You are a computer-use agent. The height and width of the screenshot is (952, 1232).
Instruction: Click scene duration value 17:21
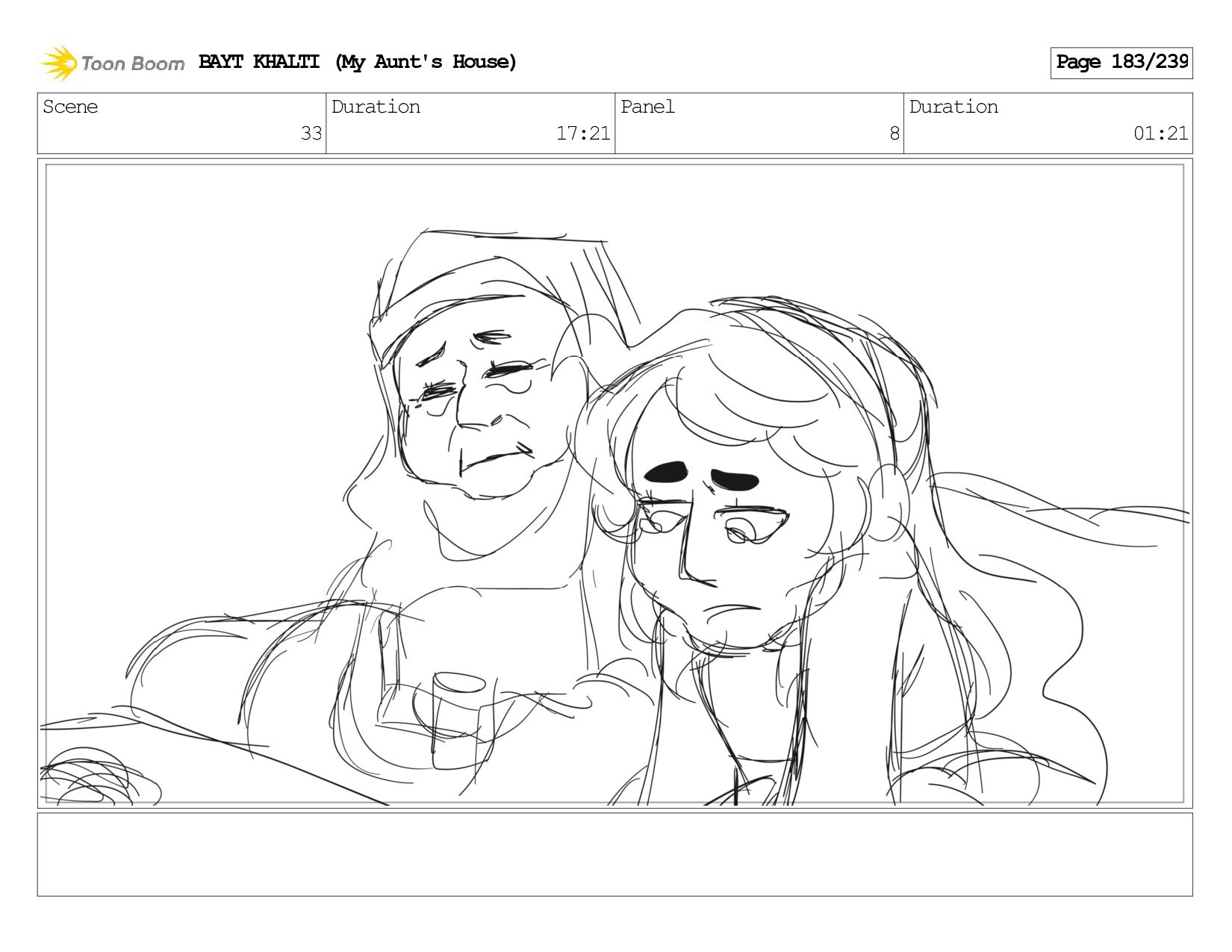pyautogui.click(x=583, y=134)
